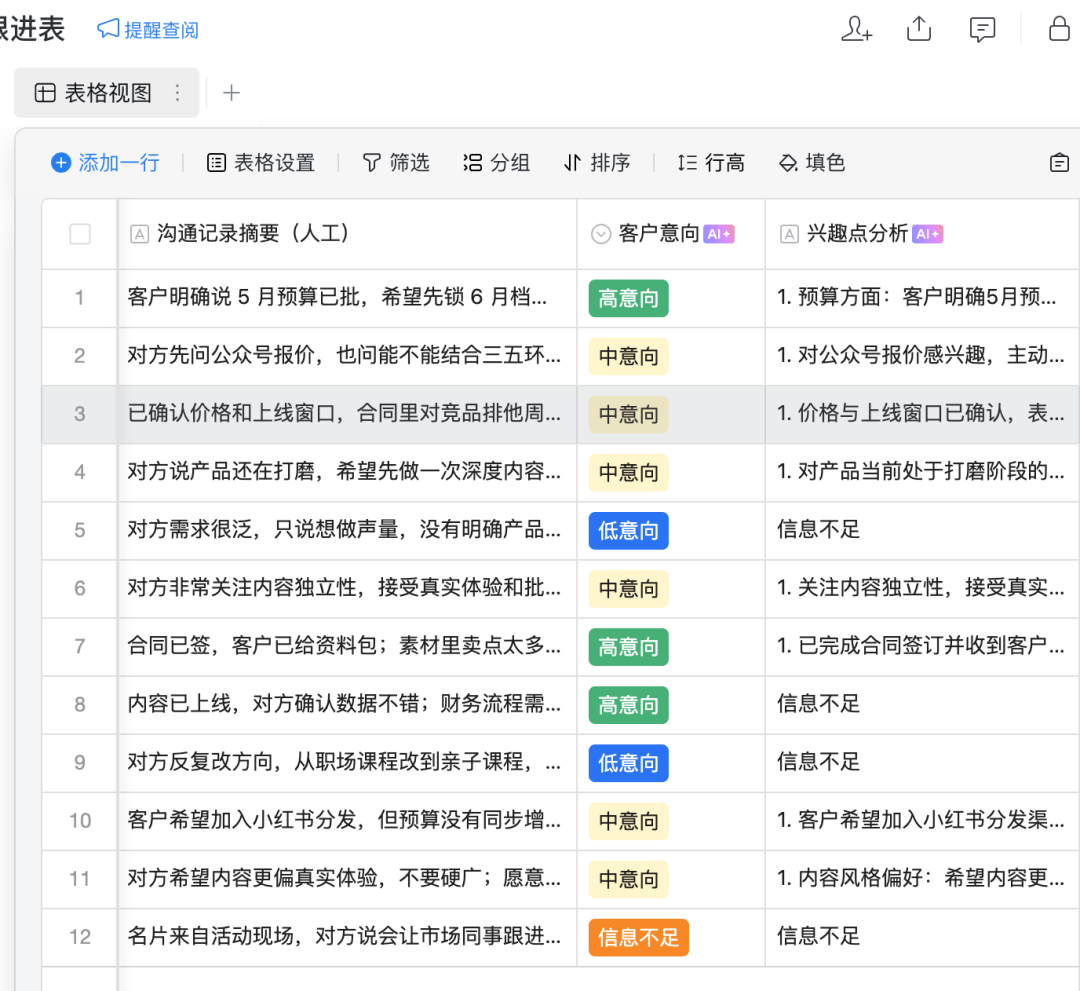
Task: Click the text type icon beside 兴趣点分析
Action: tap(789, 234)
